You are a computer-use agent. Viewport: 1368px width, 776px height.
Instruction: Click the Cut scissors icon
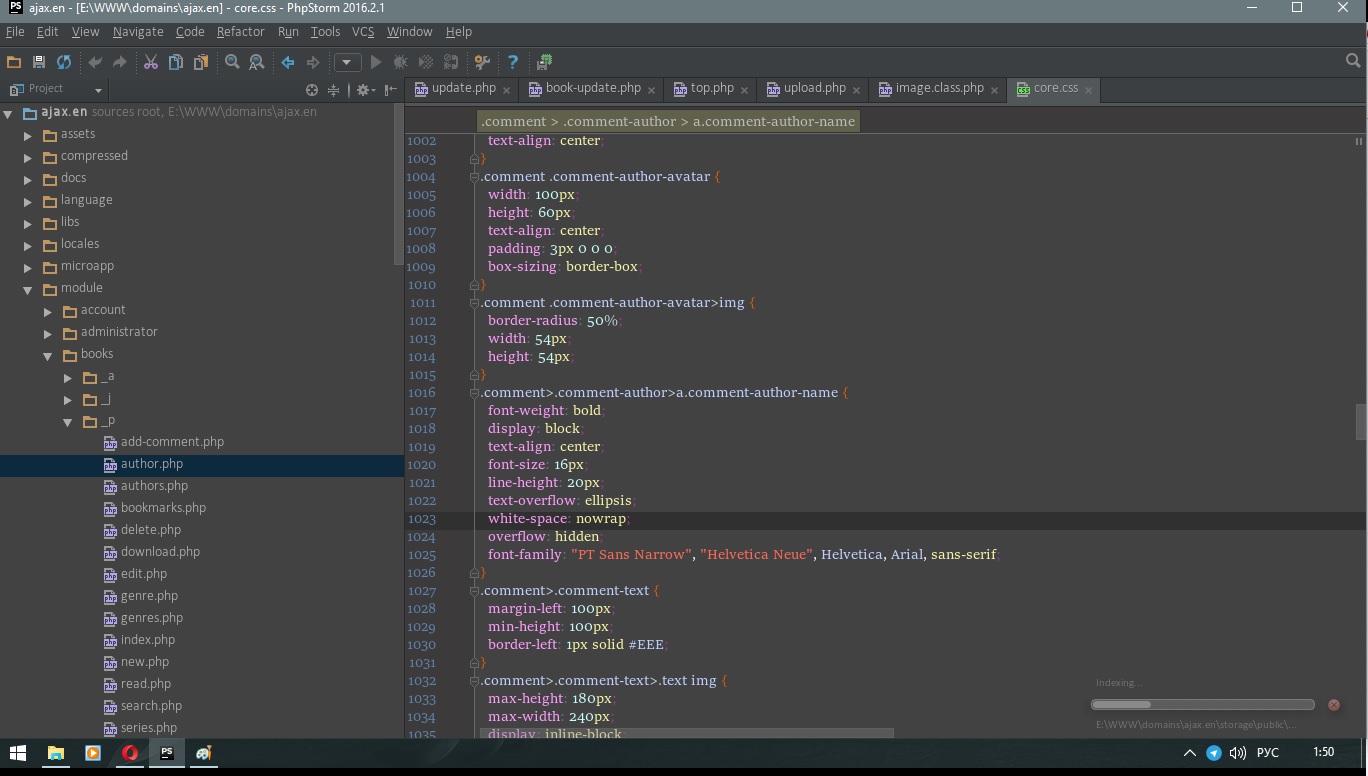pos(151,62)
